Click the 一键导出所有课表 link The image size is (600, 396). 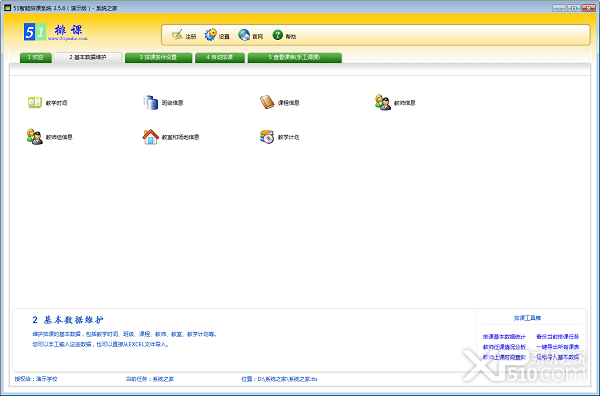(558, 347)
